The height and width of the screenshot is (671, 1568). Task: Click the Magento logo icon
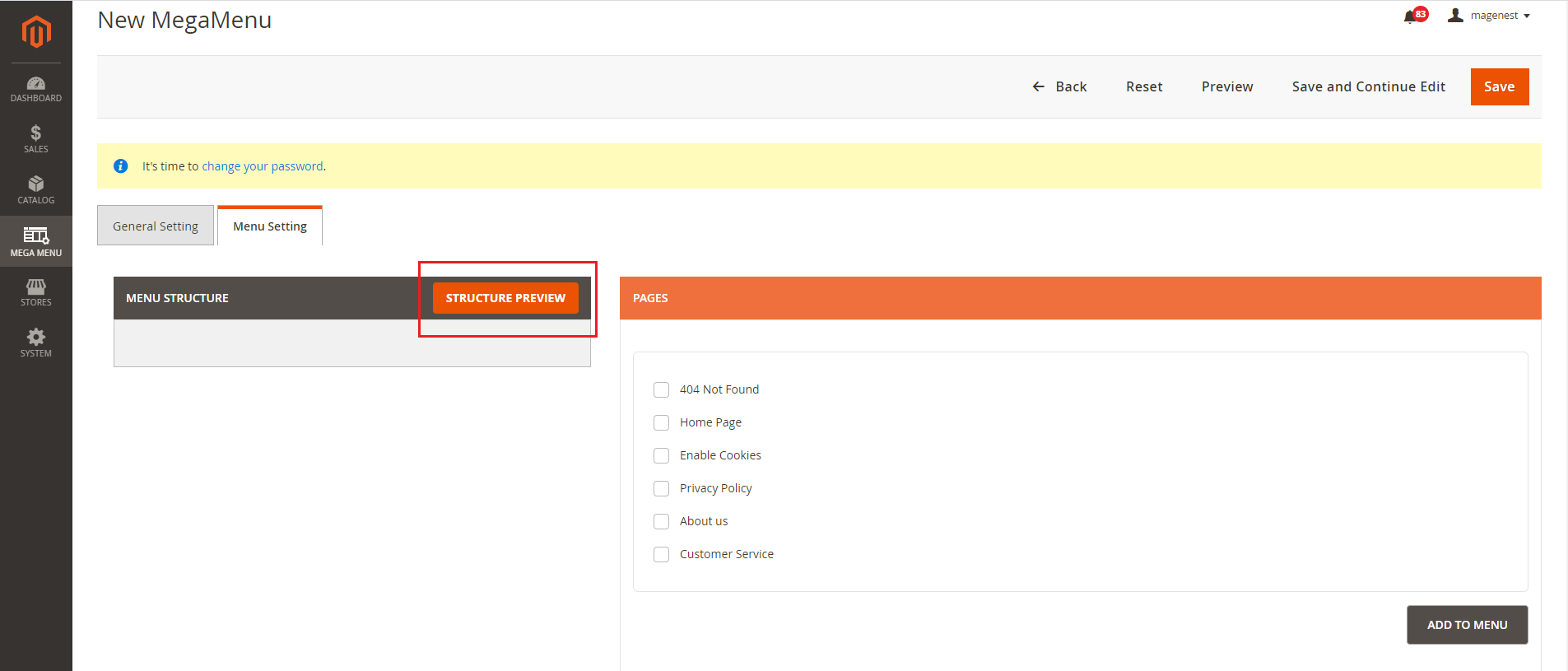36,32
